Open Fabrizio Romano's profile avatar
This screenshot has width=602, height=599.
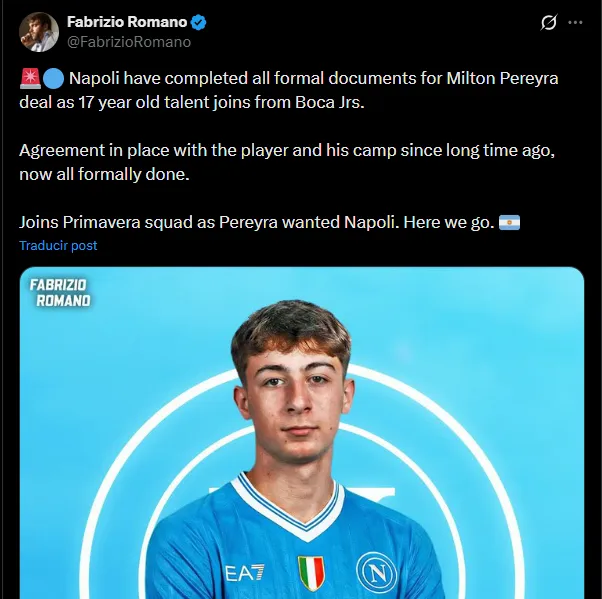38,32
